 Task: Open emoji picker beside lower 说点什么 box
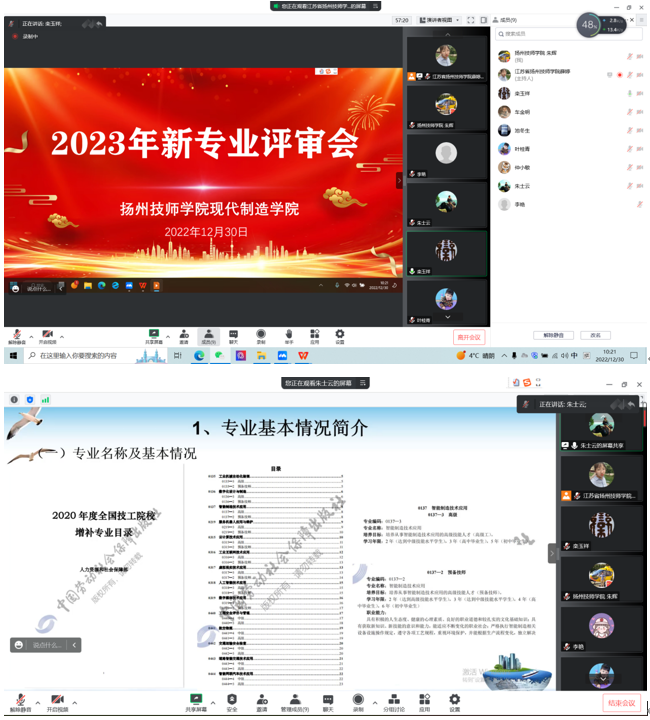pyautogui.click(x=19, y=645)
